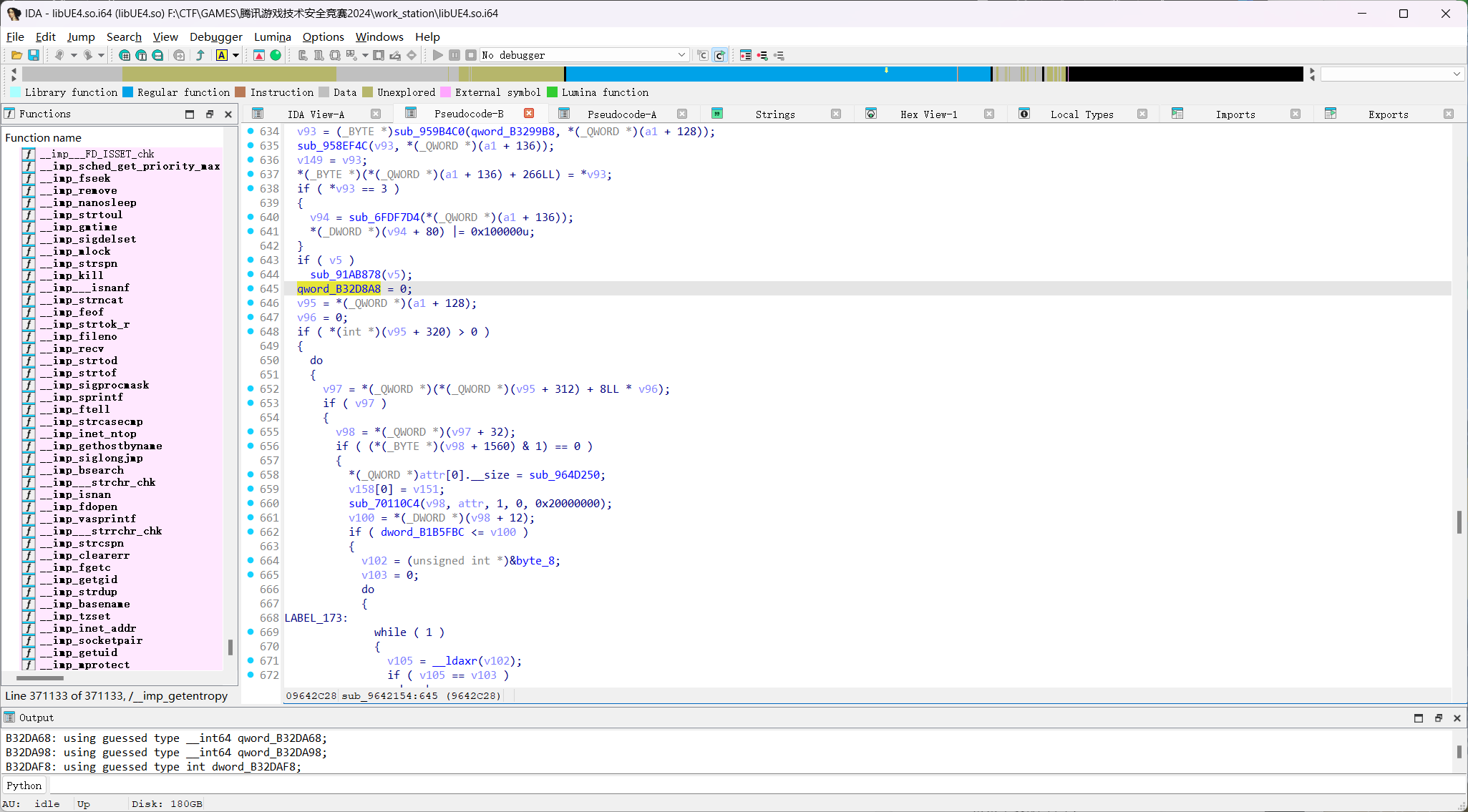Switch to the Pseudocode-A tab
Viewport: 1468px width, 812px height.
(x=621, y=114)
